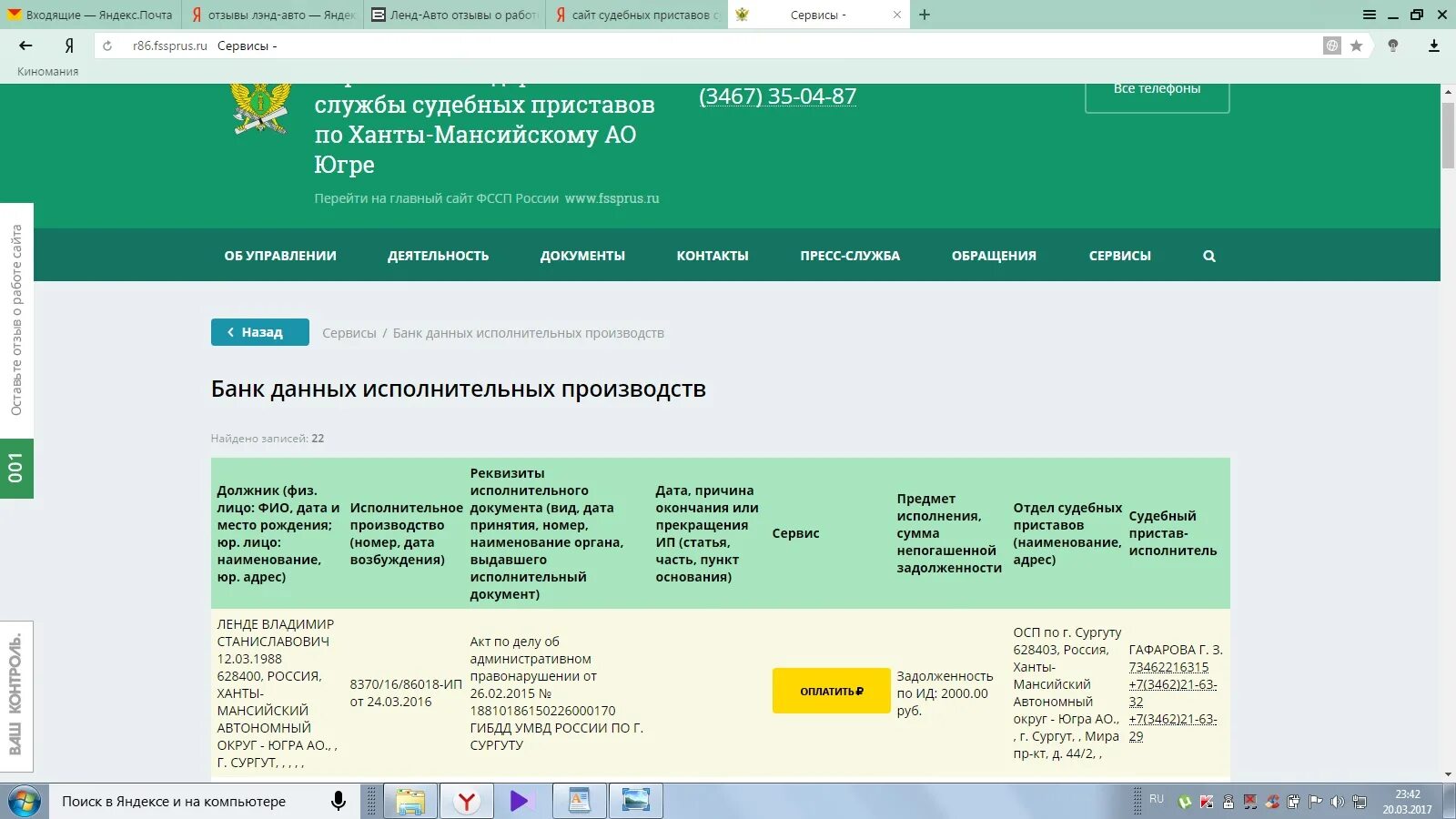Screen dimensions: 1456x819
Task: Open the КОНТАКТЫ navigation menu
Action: [x=713, y=256]
